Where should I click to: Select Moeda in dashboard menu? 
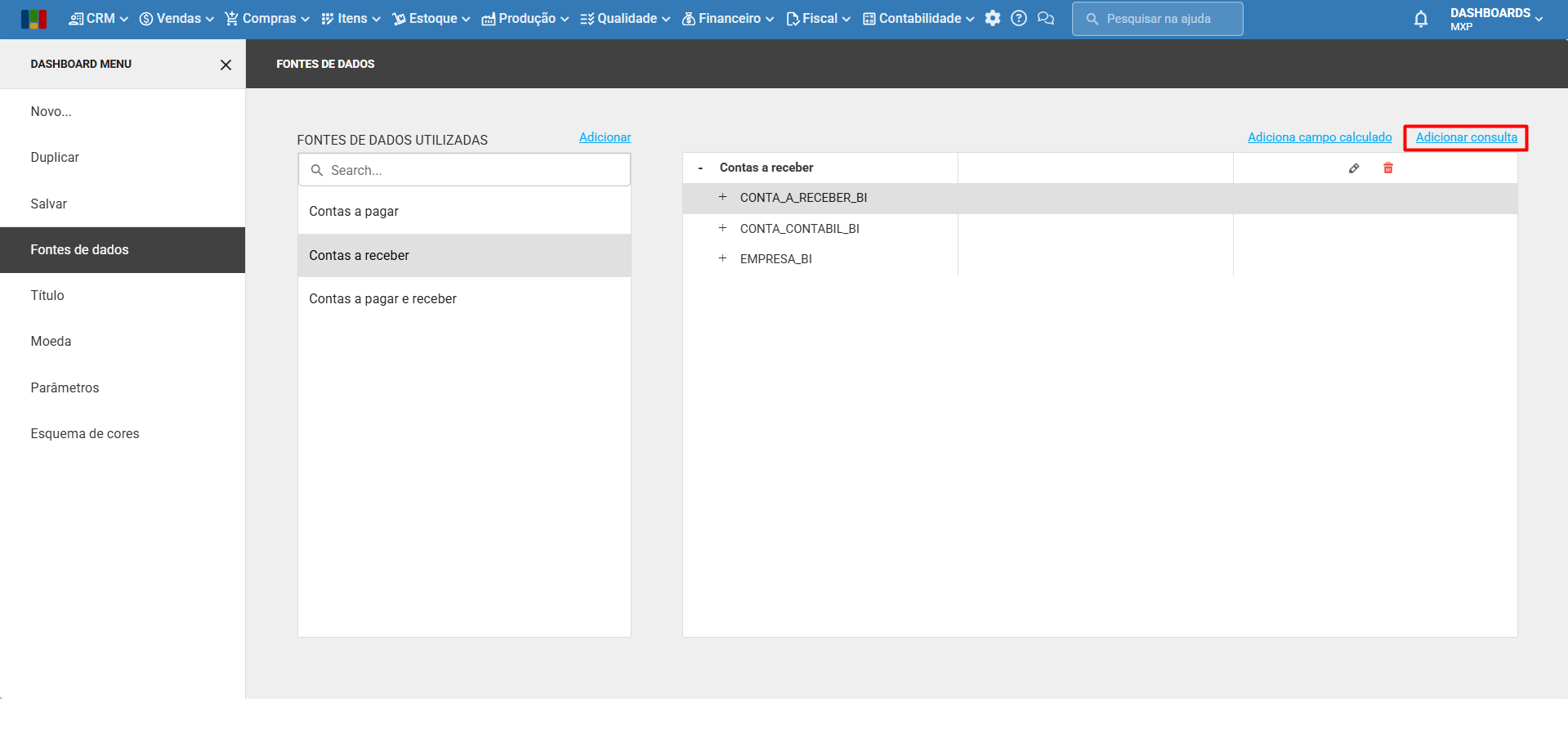pos(123,342)
